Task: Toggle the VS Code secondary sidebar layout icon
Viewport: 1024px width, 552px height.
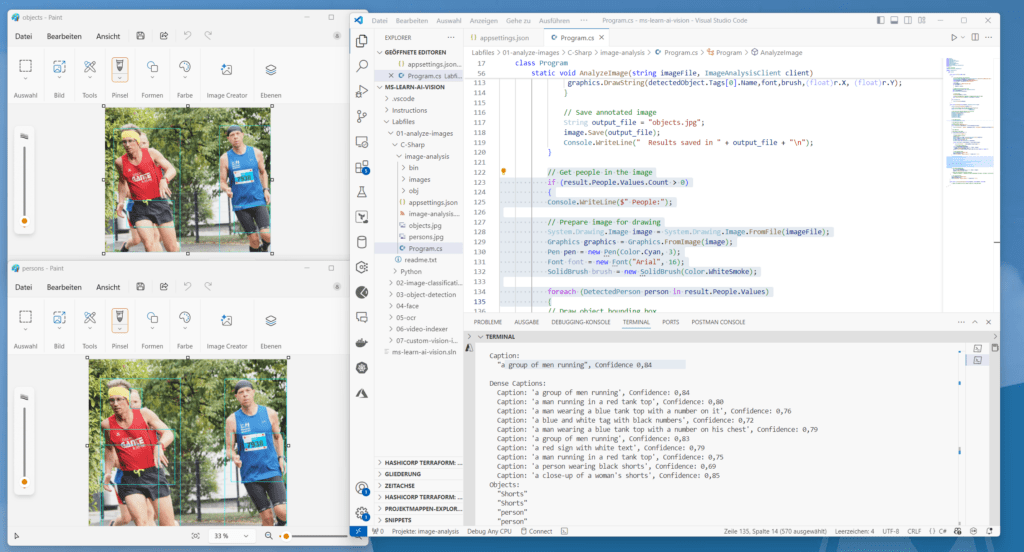Action: click(908, 20)
